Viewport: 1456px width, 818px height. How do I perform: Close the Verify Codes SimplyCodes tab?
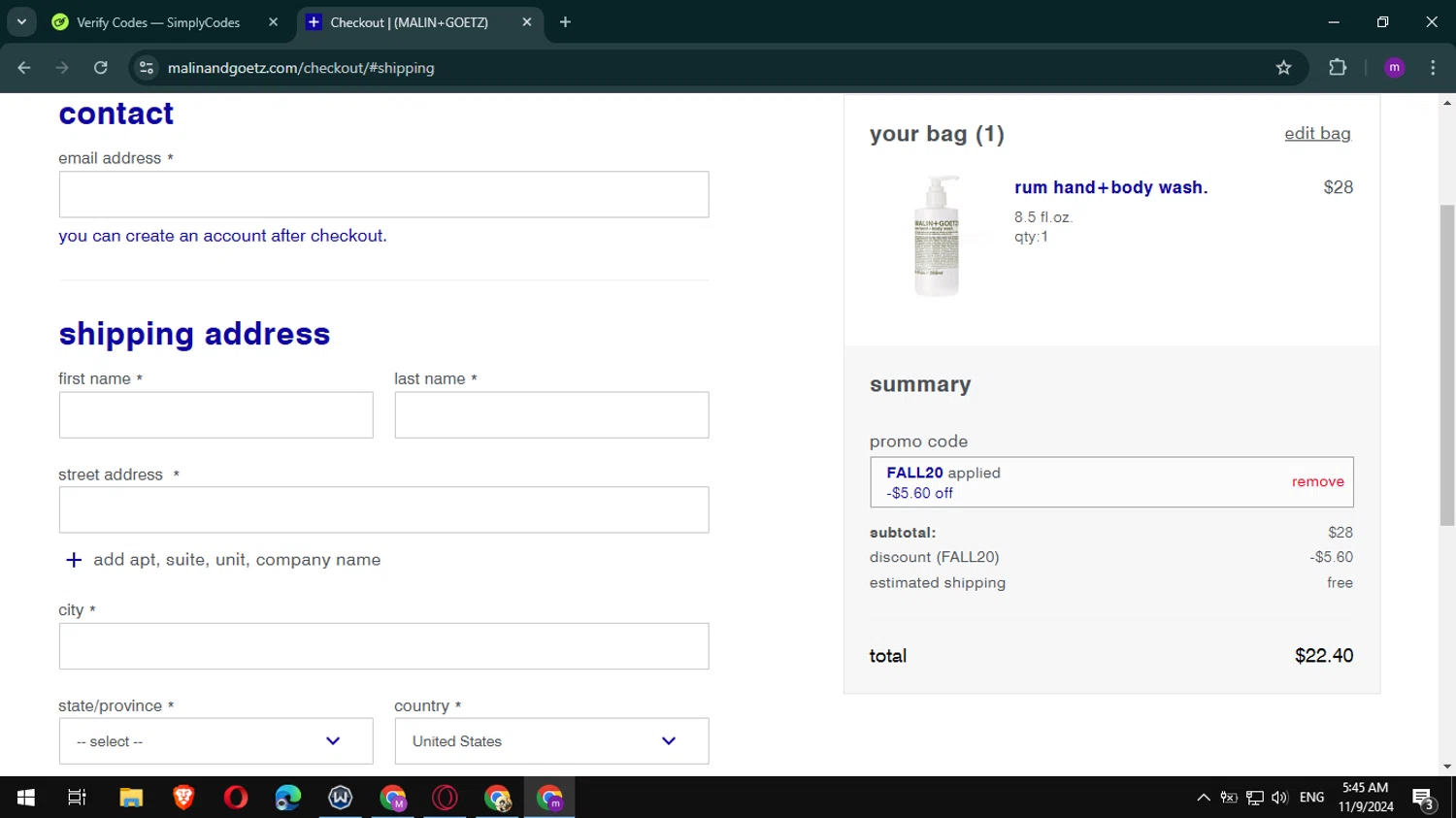[x=273, y=22]
